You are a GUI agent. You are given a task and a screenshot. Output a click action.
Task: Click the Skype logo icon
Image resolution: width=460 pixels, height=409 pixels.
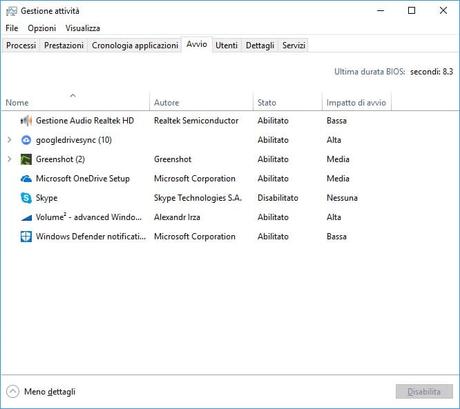(x=26, y=198)
